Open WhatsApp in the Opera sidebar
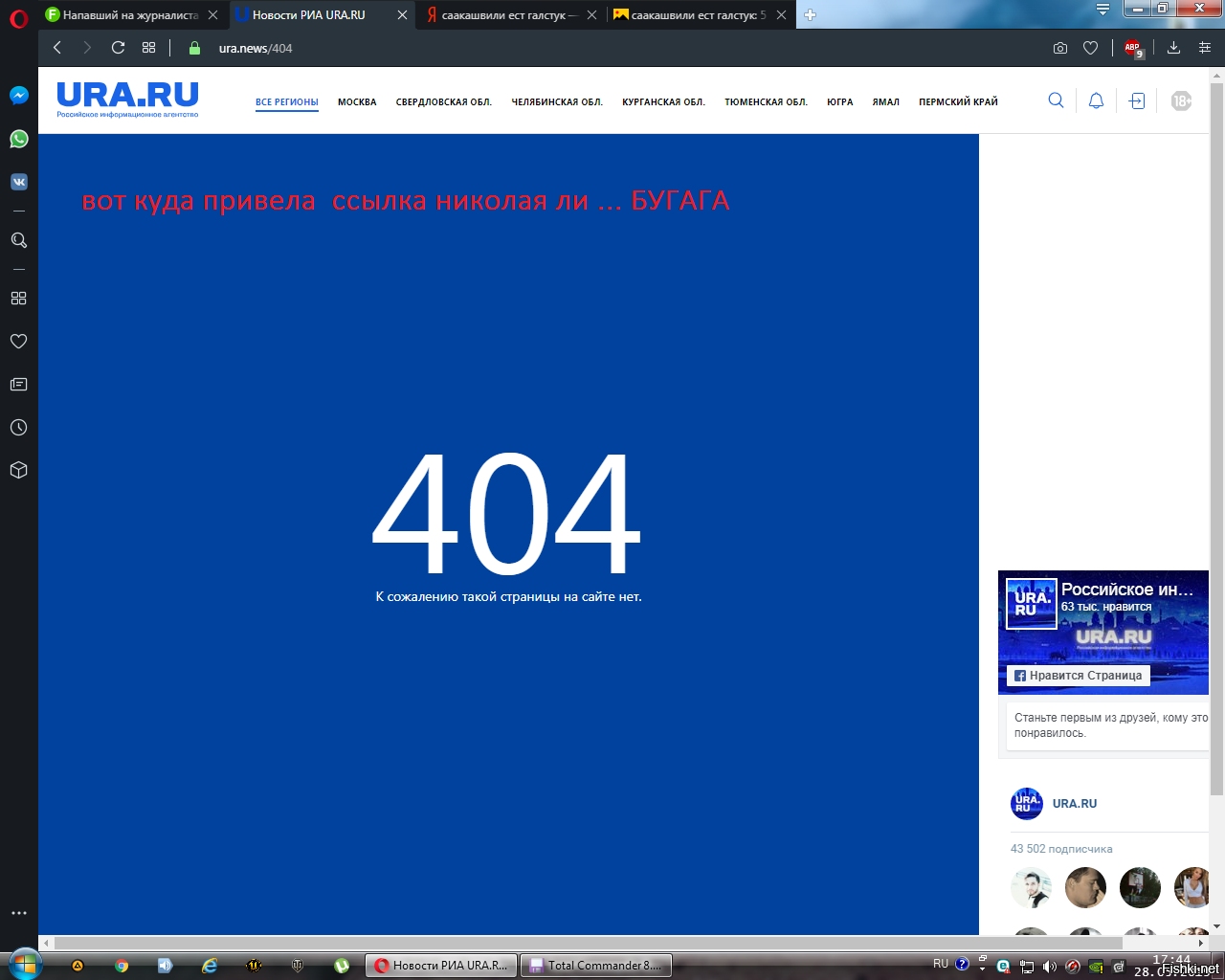1225x980 pixels. click(x=18, y=139)
